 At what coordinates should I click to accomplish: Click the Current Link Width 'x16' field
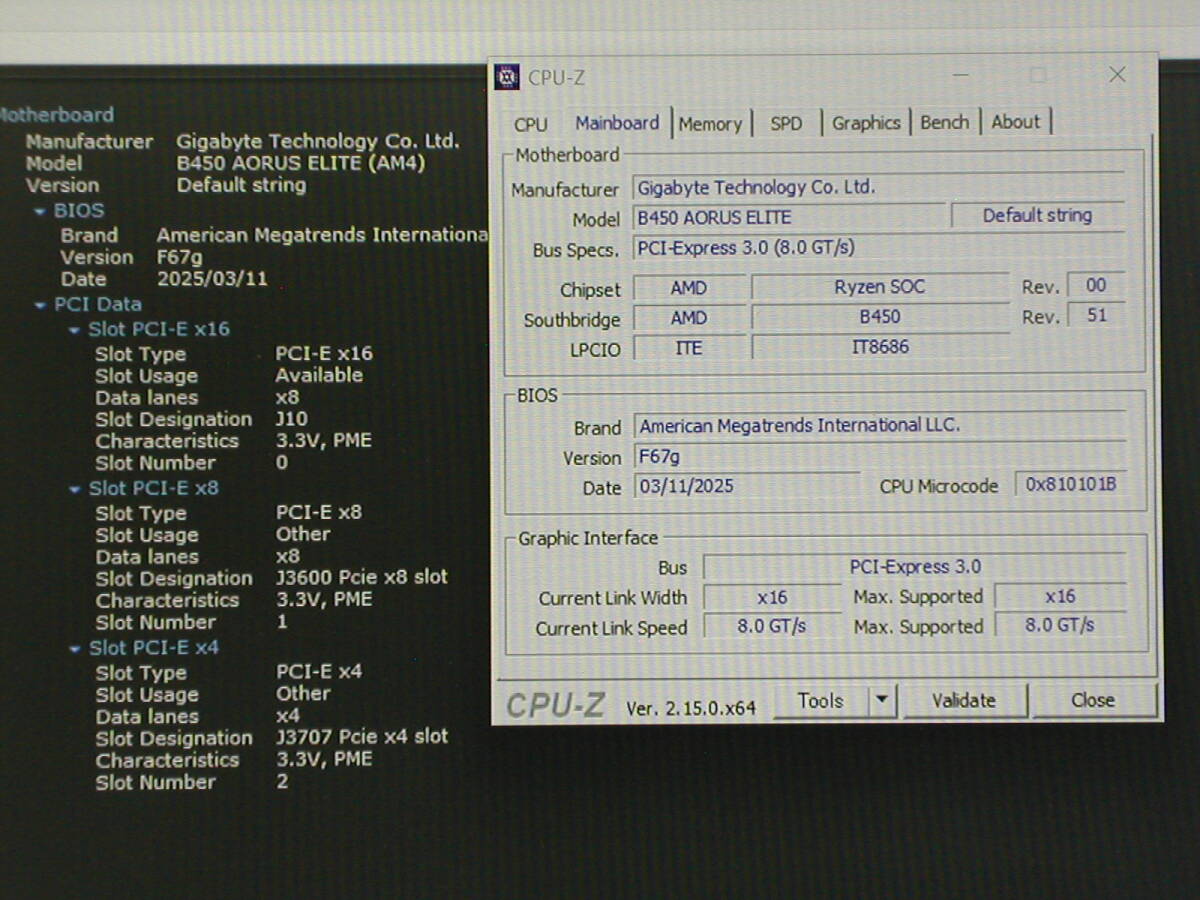coord(772,598)
